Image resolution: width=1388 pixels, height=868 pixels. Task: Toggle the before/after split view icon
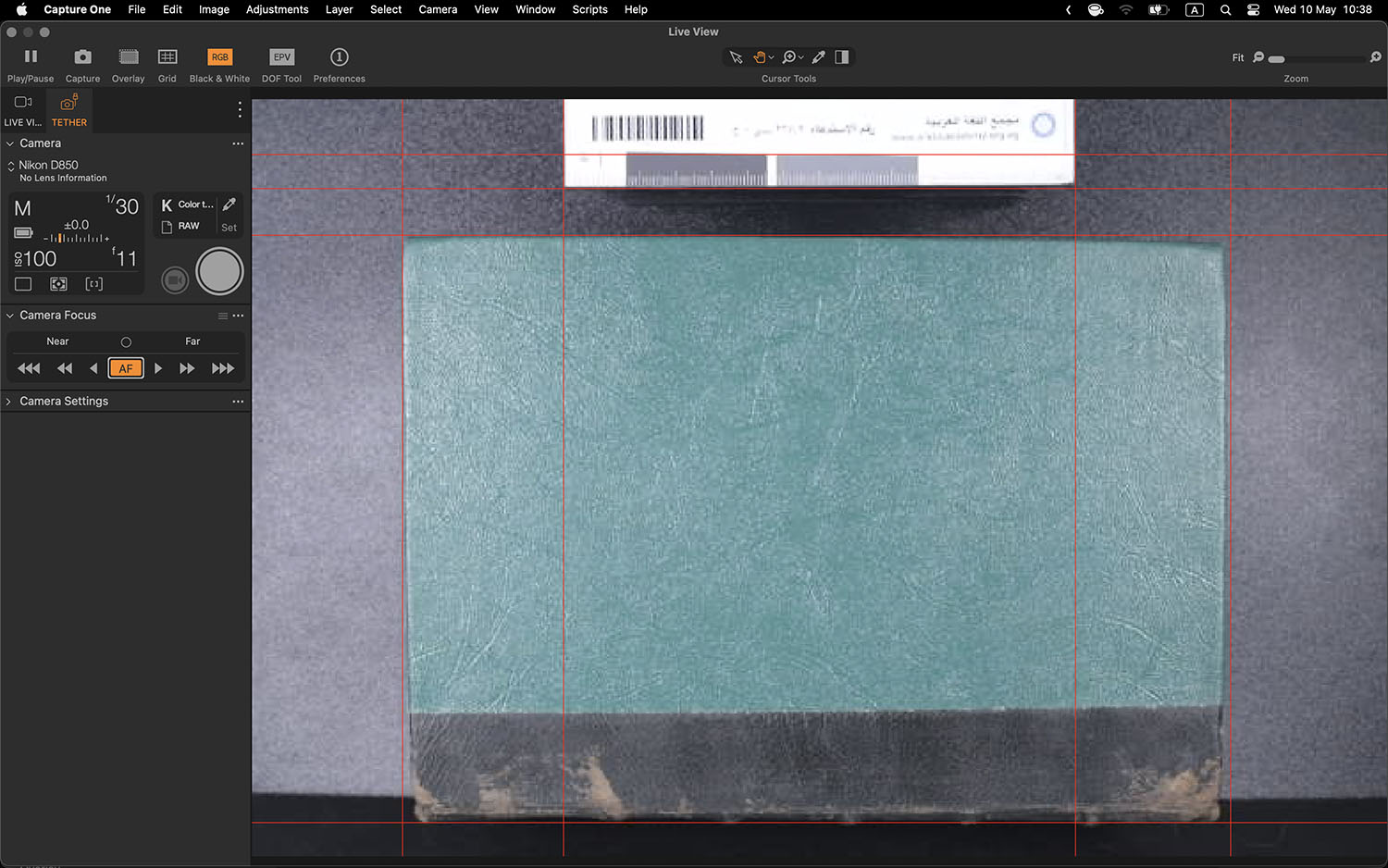pyautogui.click(x=842, y=57)
